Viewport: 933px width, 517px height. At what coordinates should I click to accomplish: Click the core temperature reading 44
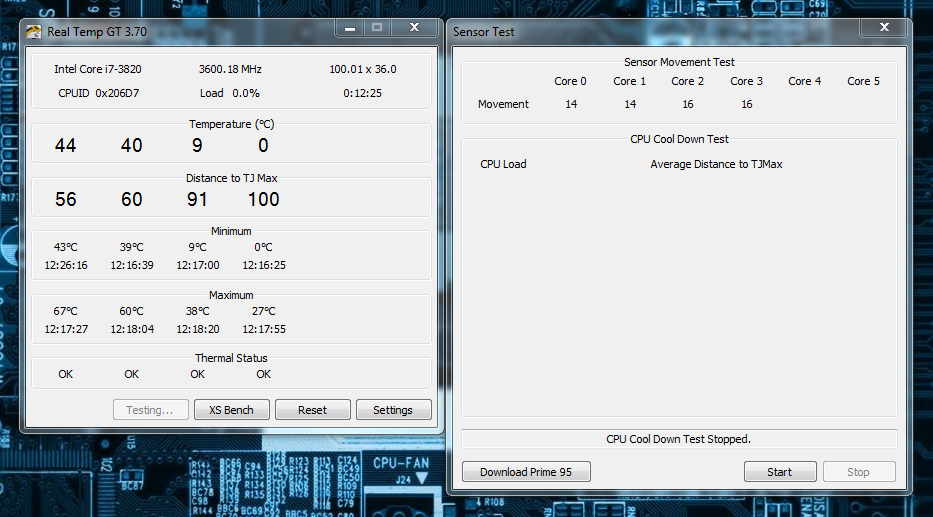65,145
